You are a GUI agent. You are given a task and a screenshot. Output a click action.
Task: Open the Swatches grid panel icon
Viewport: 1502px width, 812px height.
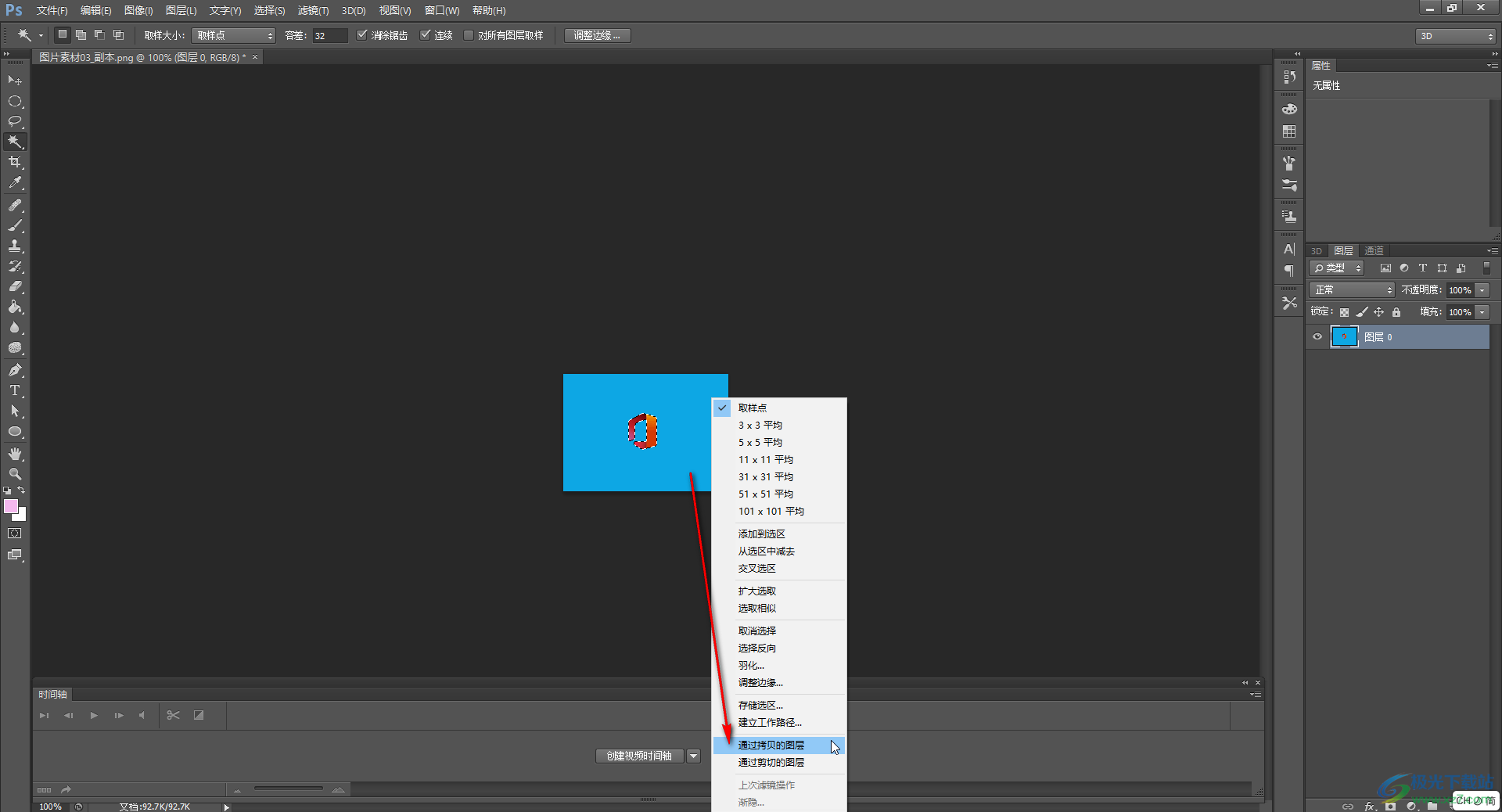point(1289,131)
